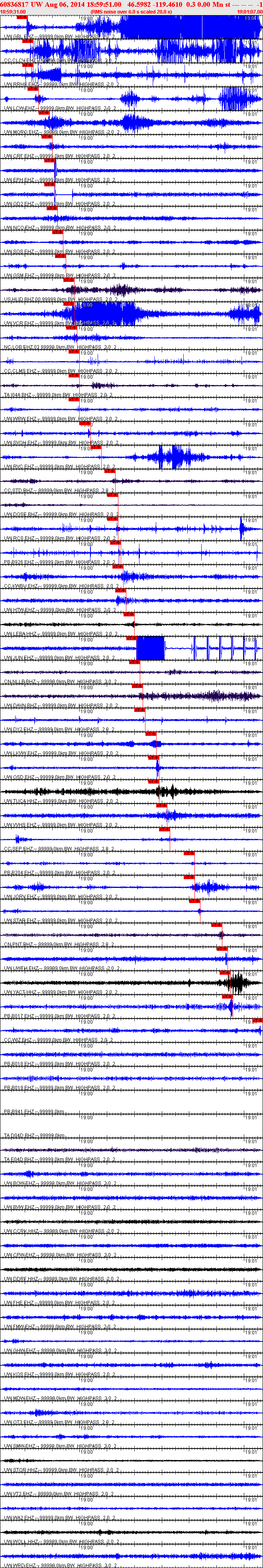Click the end time 19:01:07.00 label
Viewport: 263px width, 1568px height.
coord(249,12)
